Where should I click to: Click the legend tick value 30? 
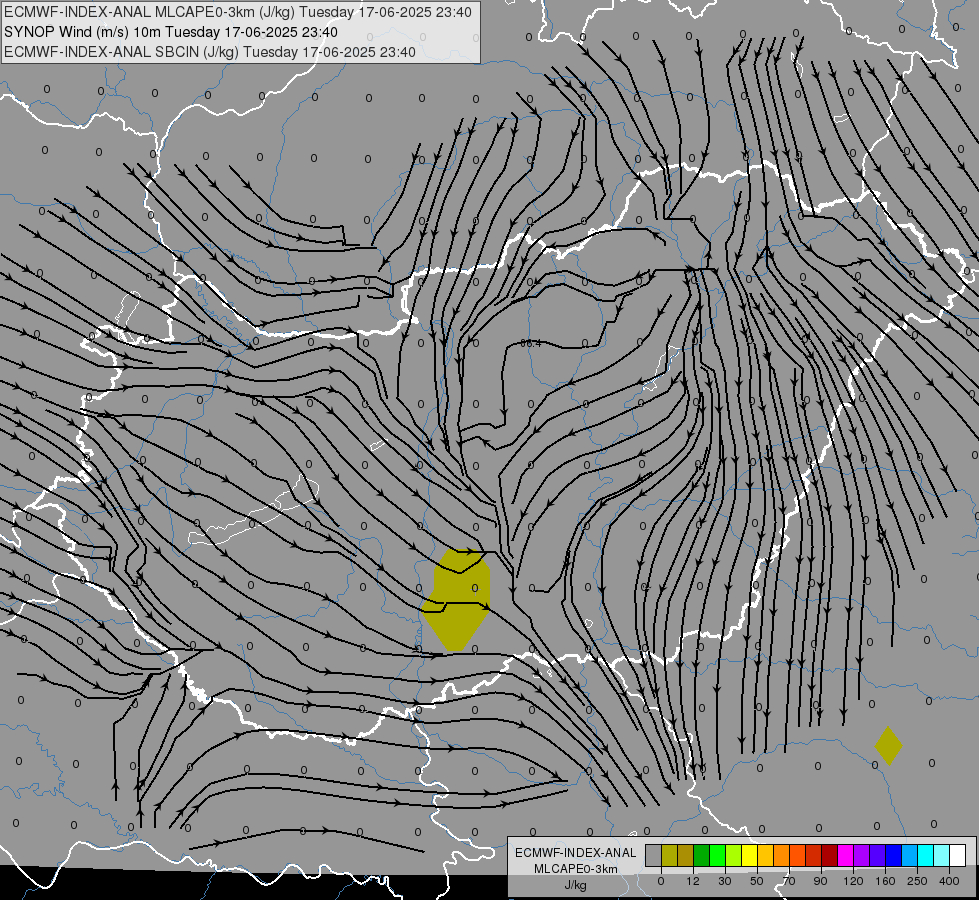pos(725,881)
